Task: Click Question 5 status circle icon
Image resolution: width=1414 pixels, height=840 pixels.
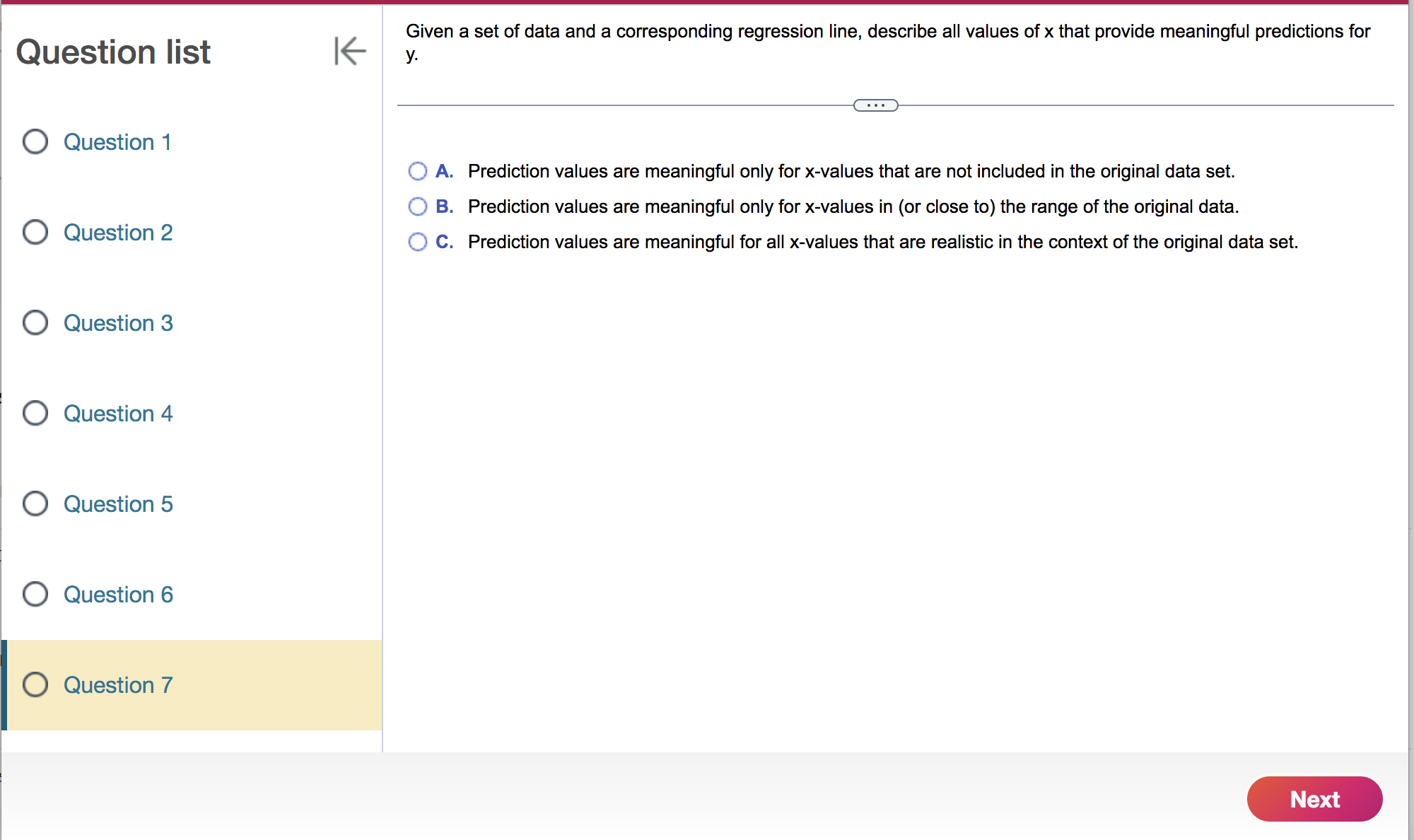Action: [x=35, y=503]
